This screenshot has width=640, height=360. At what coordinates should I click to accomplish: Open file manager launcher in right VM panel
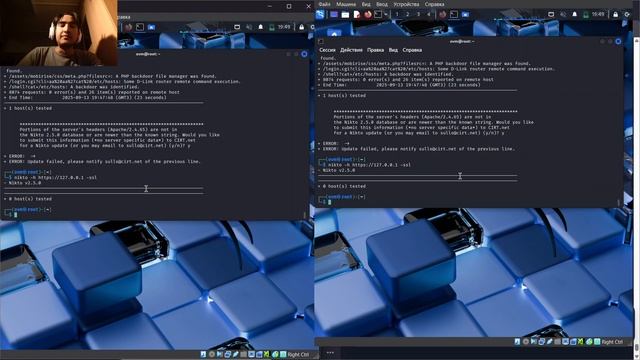[345, 14]
